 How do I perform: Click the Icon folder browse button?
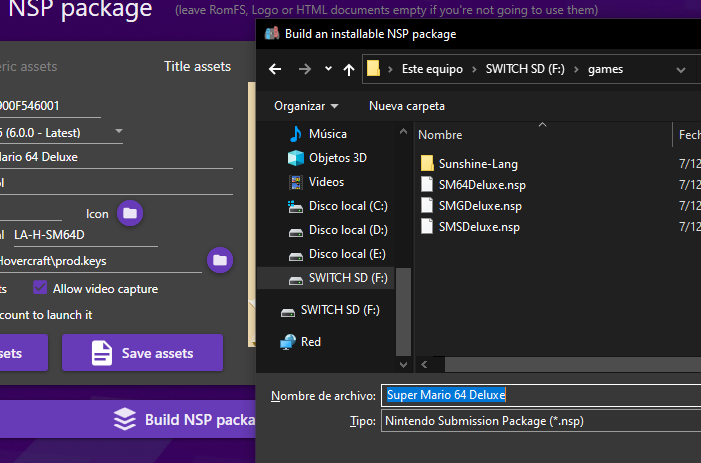[x=130, y=213]
